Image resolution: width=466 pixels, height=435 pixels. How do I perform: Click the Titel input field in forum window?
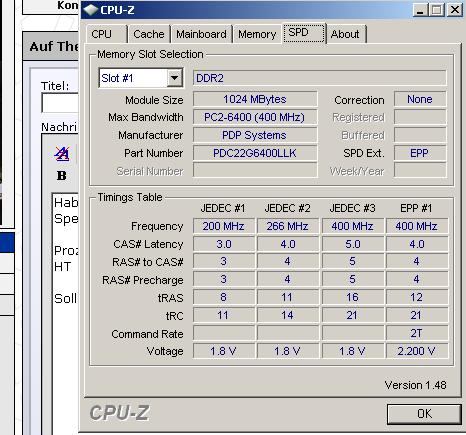tap(60, 103)
